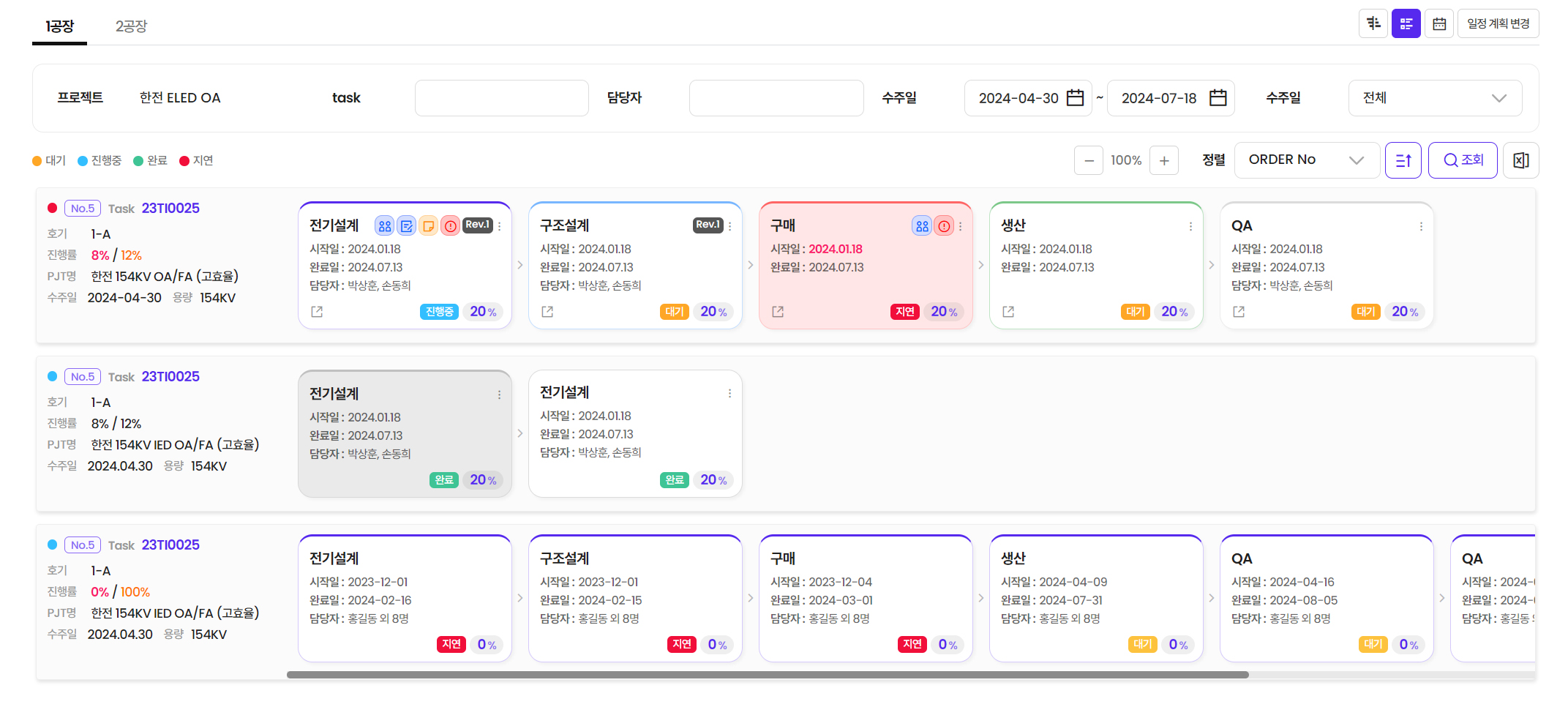Open external link icon in the pink 구매 card

pos(778,312)
